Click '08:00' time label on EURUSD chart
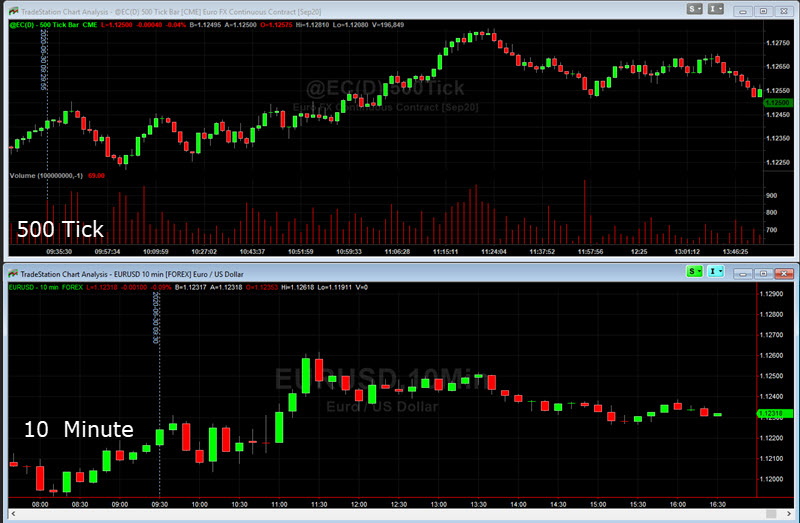 coord(40,504)
